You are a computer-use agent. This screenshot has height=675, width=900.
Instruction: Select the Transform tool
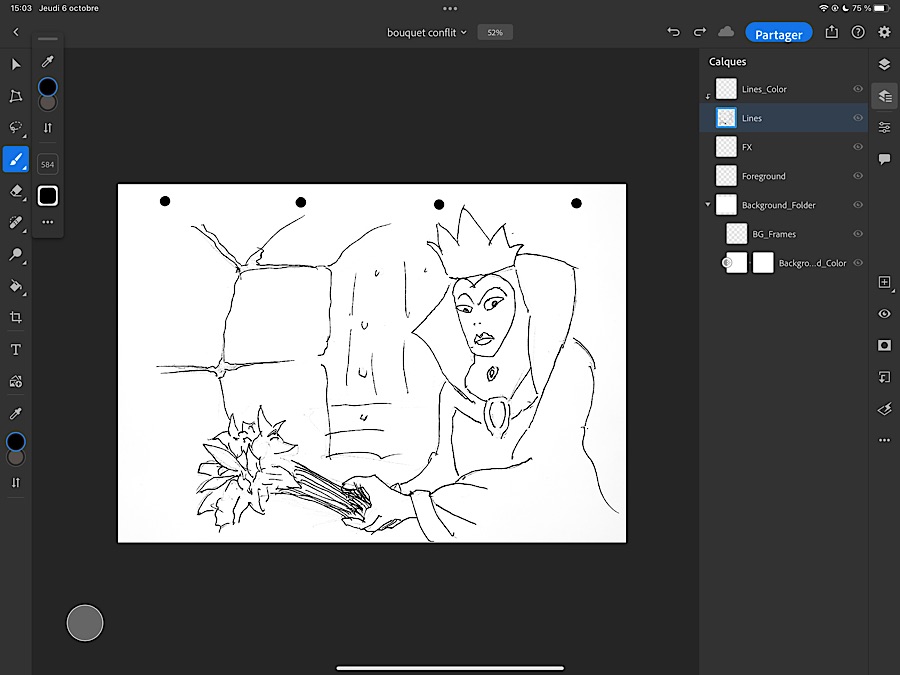click(16, 96)
